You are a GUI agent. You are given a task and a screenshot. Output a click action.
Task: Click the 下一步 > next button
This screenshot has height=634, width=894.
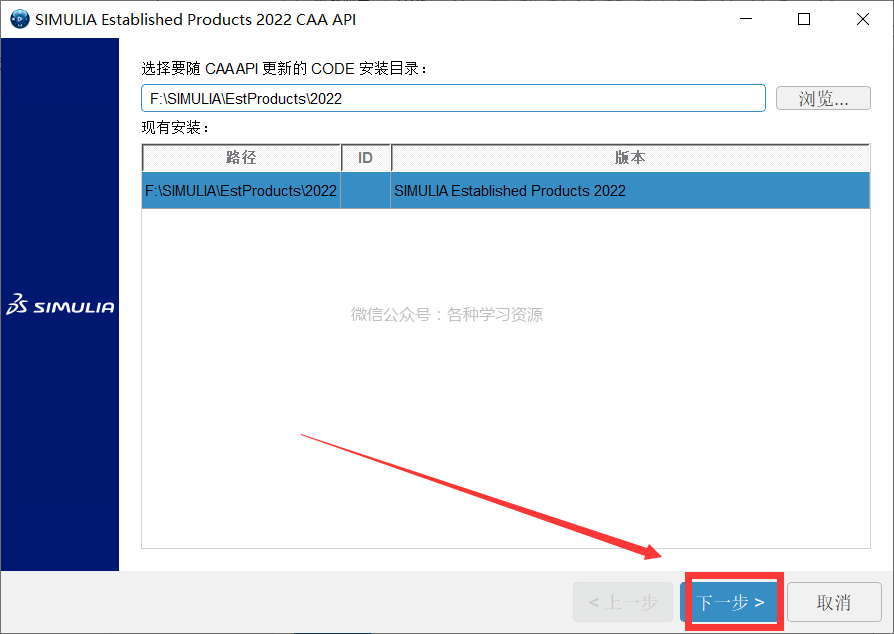pos(730,602)
